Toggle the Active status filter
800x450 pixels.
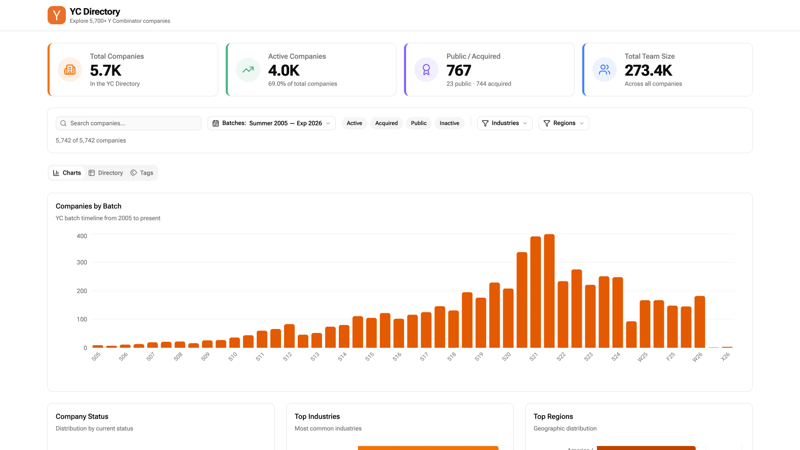pyautogui.click(x=354, y=123)
